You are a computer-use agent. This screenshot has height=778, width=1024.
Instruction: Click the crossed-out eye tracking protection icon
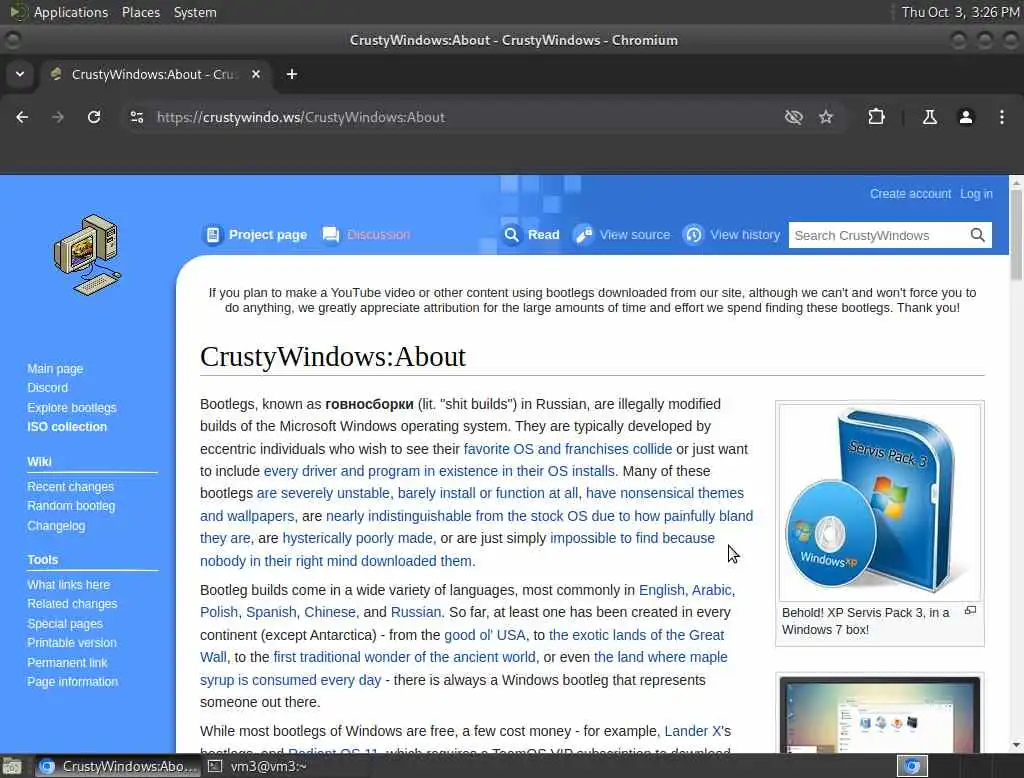coord(793,117)
